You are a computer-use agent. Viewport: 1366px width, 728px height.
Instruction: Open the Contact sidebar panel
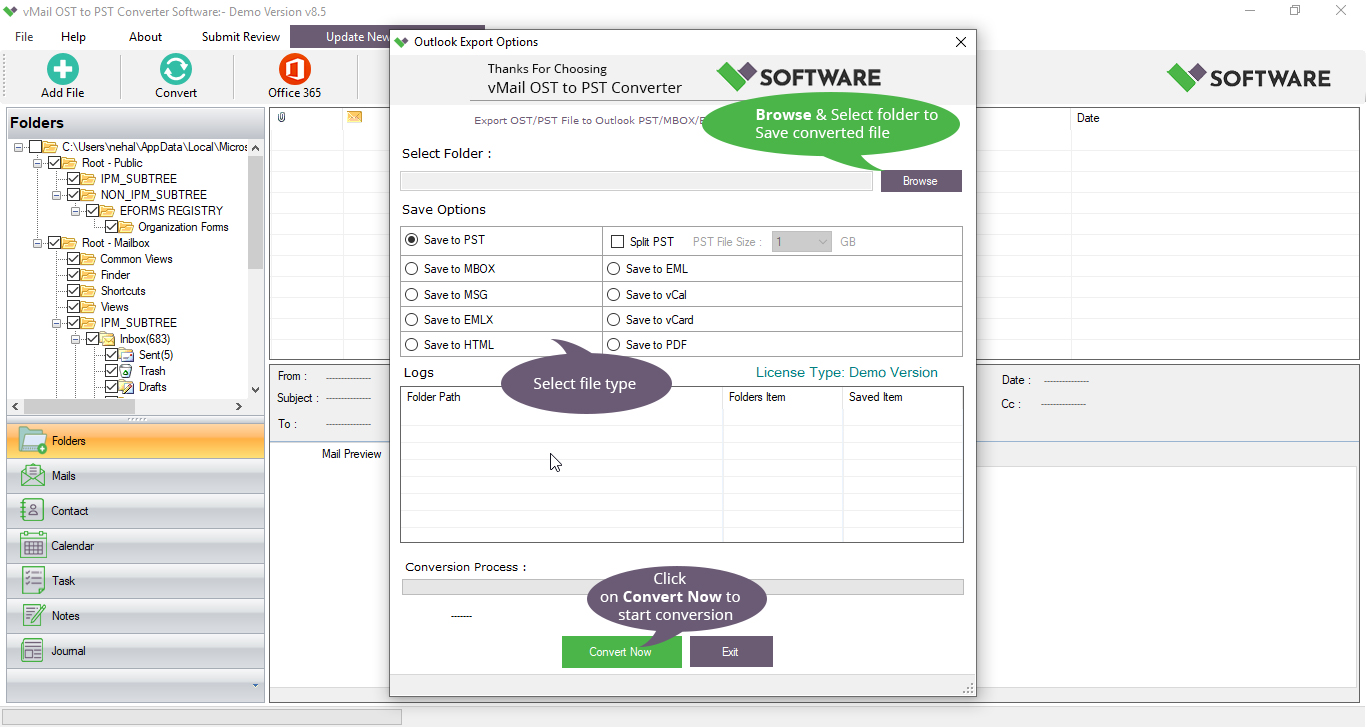(135, 511)
